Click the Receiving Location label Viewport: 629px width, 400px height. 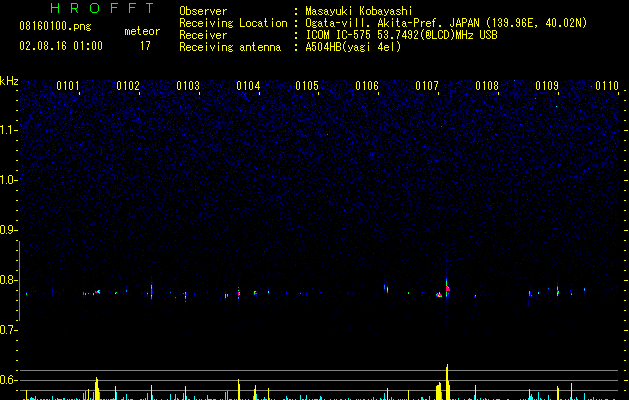(233, 23)
